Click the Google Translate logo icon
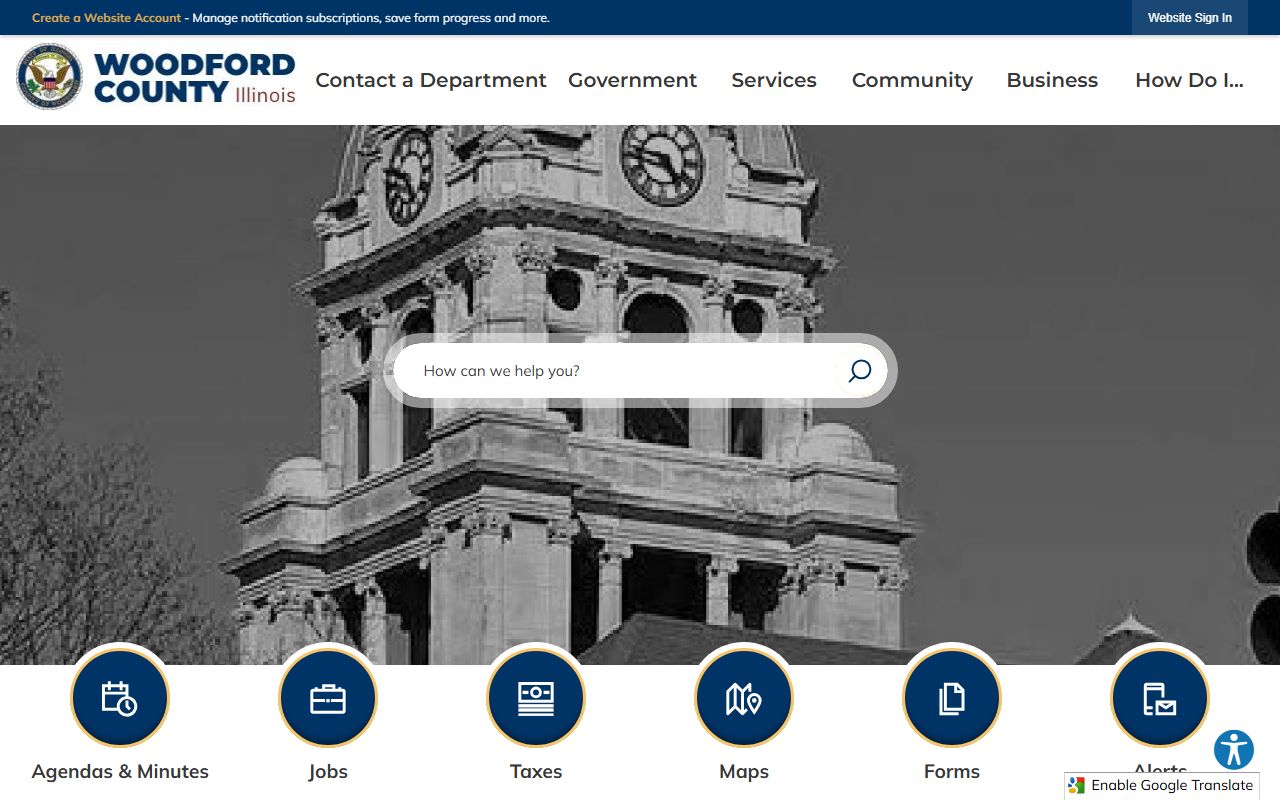The image size is (1280, 800). coord(1077,786)
